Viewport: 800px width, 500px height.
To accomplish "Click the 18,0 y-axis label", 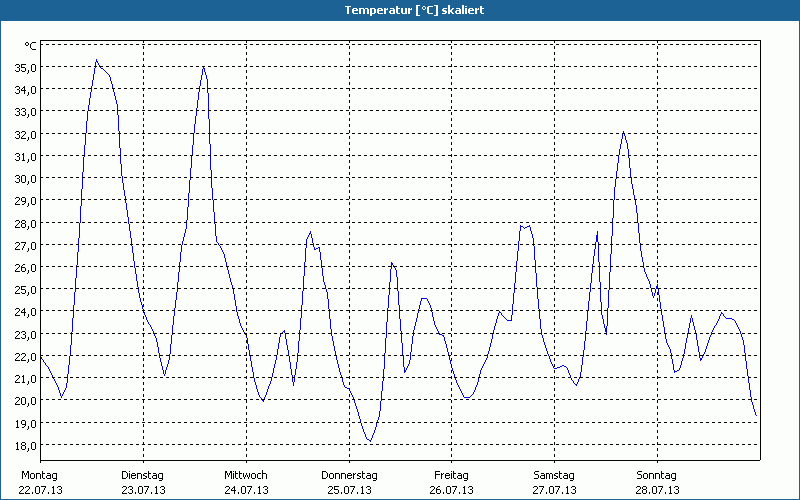I will point(25,444).
